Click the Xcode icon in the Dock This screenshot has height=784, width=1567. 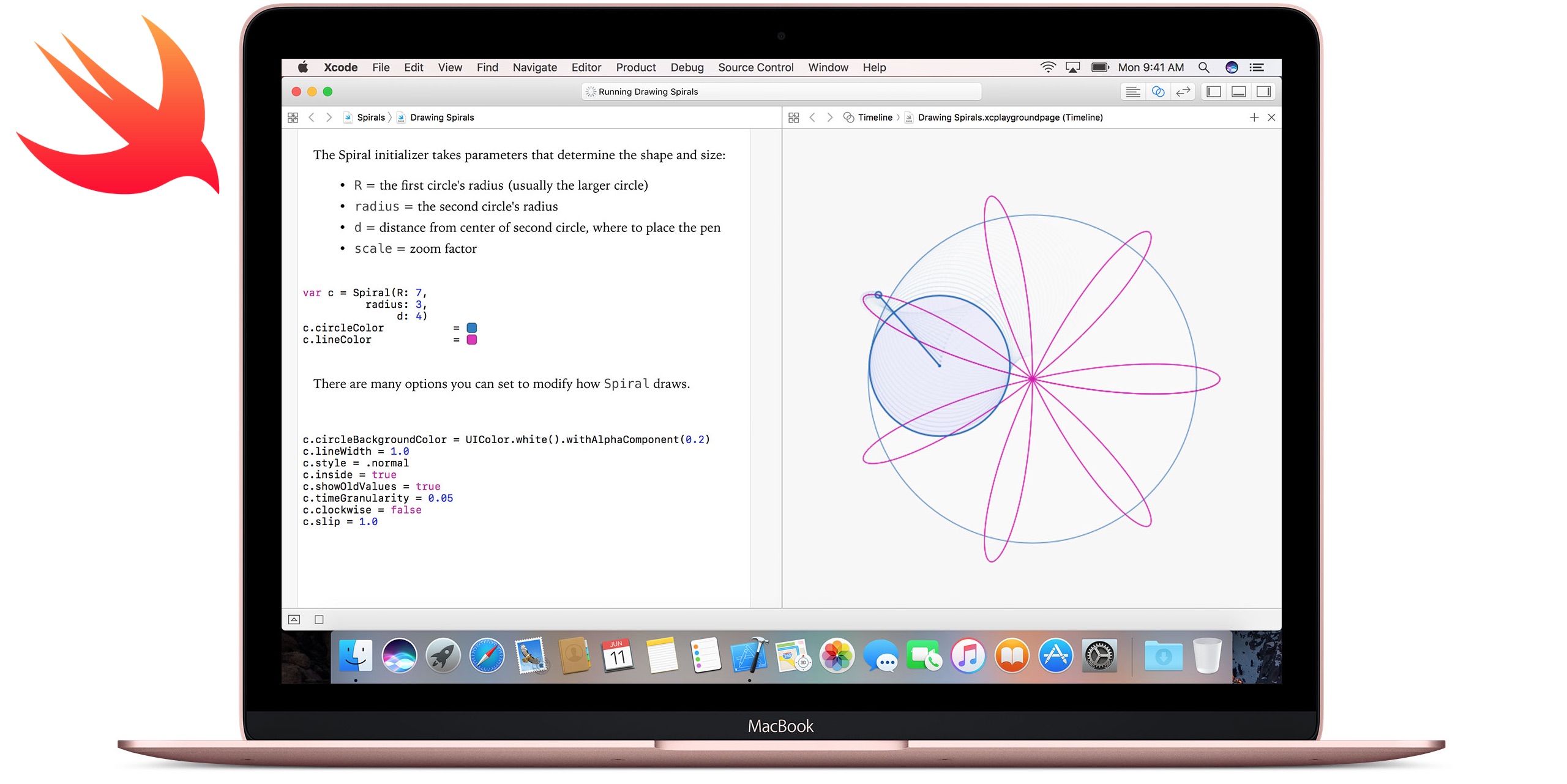pos(749,656)
